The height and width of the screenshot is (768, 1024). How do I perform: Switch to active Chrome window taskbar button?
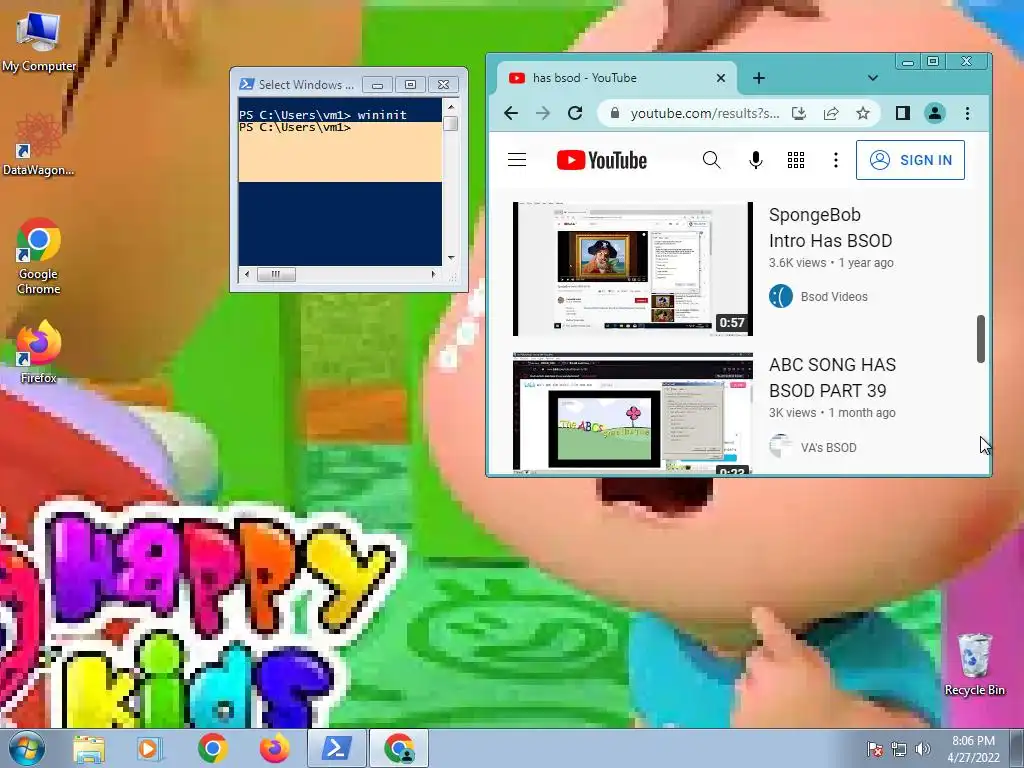click(399, 748)
